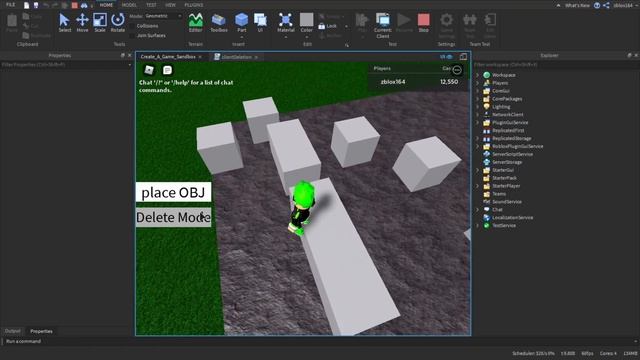Activate the Select tool in the ribbon
Viewport: 640px width, 360px height.
[x=64, y=23]
